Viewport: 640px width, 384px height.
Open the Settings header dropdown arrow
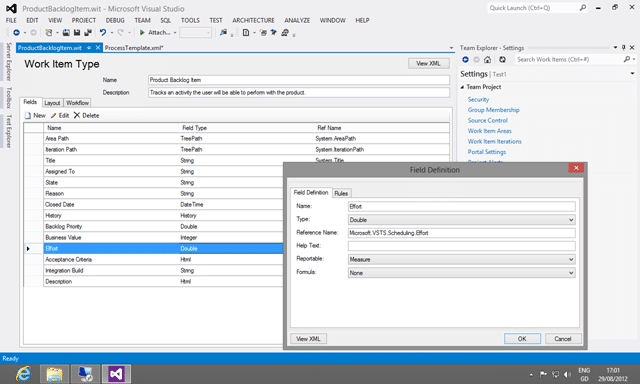pyautogui.click(x=632, y=74)
